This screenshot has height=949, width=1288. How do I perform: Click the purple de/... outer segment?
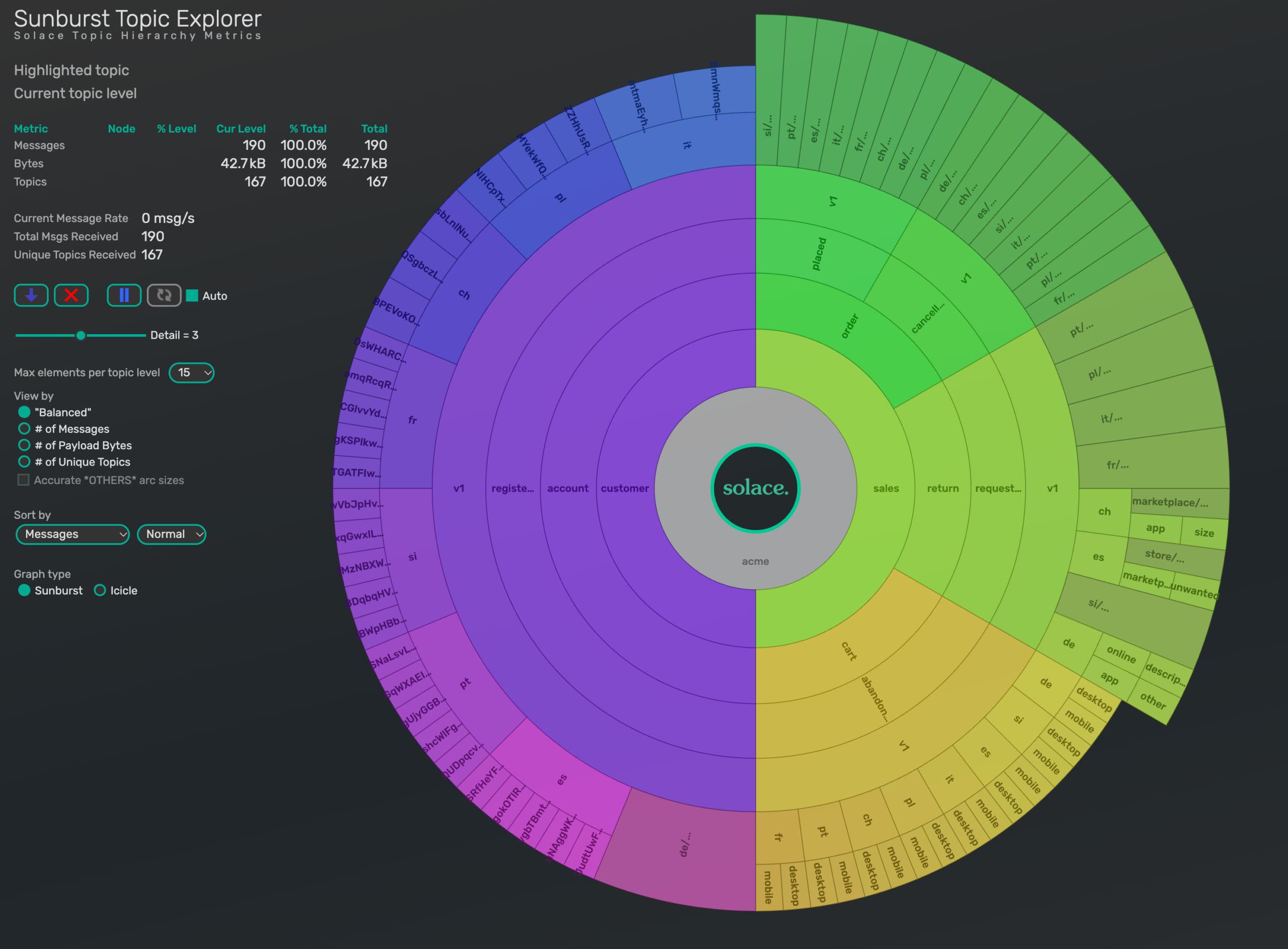pyautogui.click(x=684, y=844)
